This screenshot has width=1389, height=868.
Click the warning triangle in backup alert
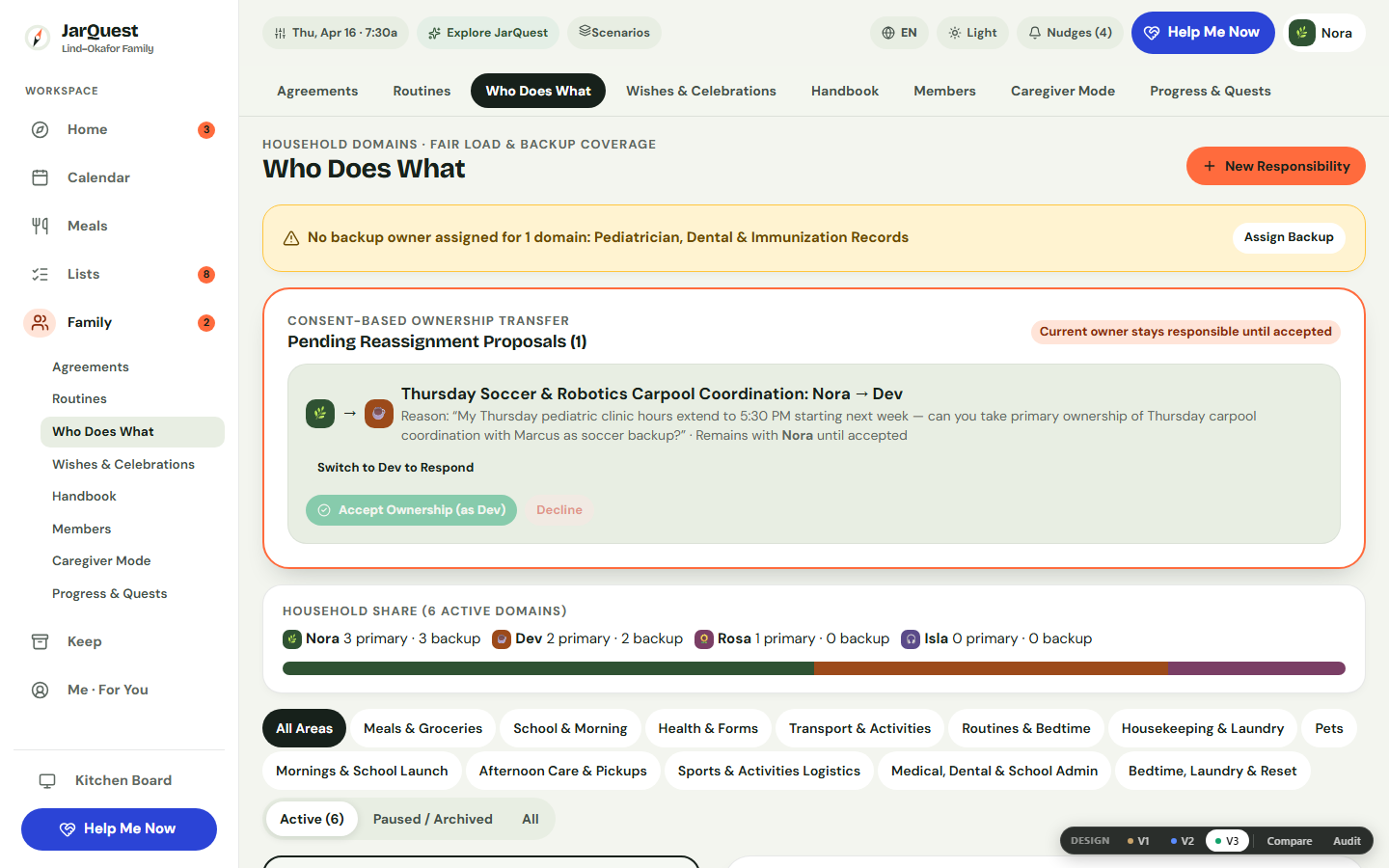pos(290,238)
